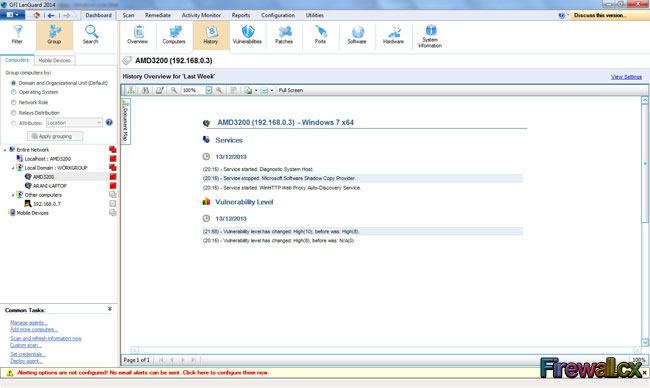Screen dimensions: 650x388
Task: Open the Scan menu tab
Action: pyautogui.click(x=129, y=15)
